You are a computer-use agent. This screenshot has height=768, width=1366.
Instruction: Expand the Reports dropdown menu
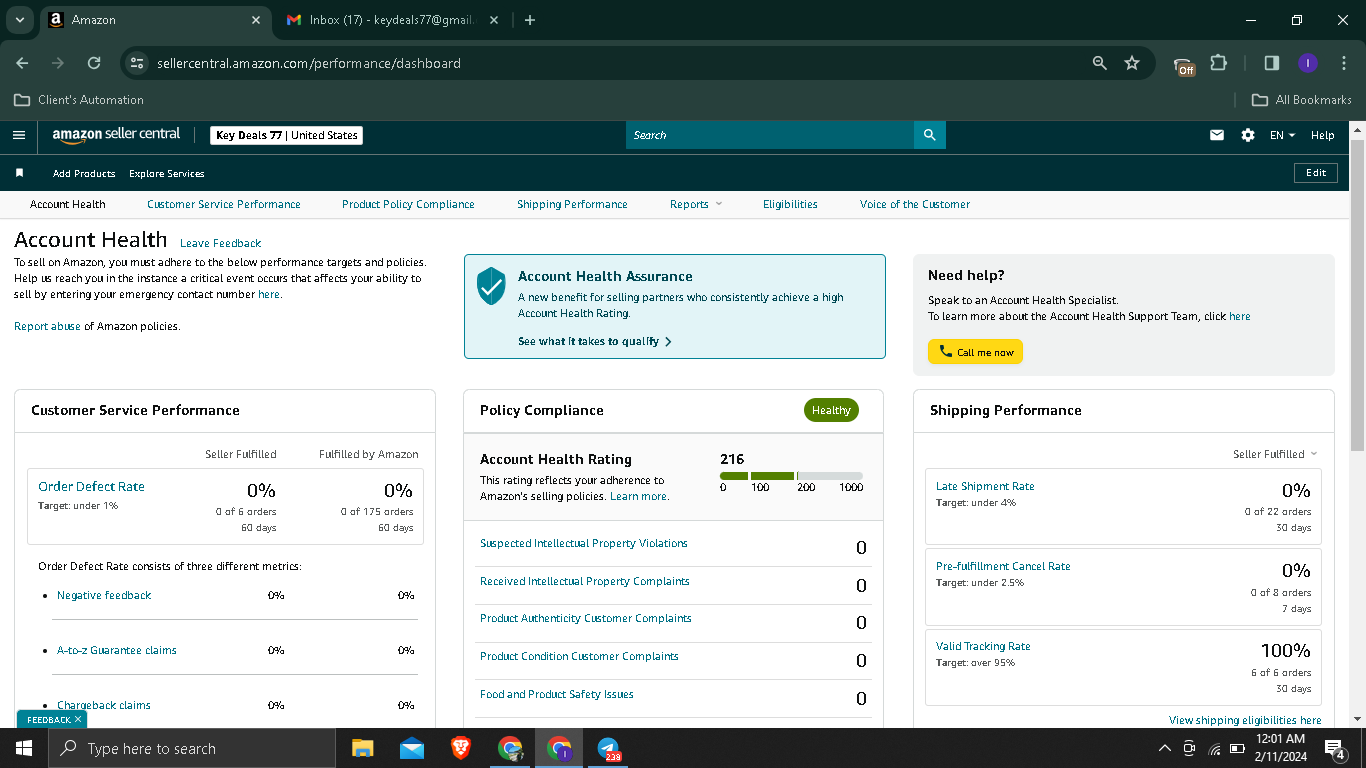[x=696, y=204]
